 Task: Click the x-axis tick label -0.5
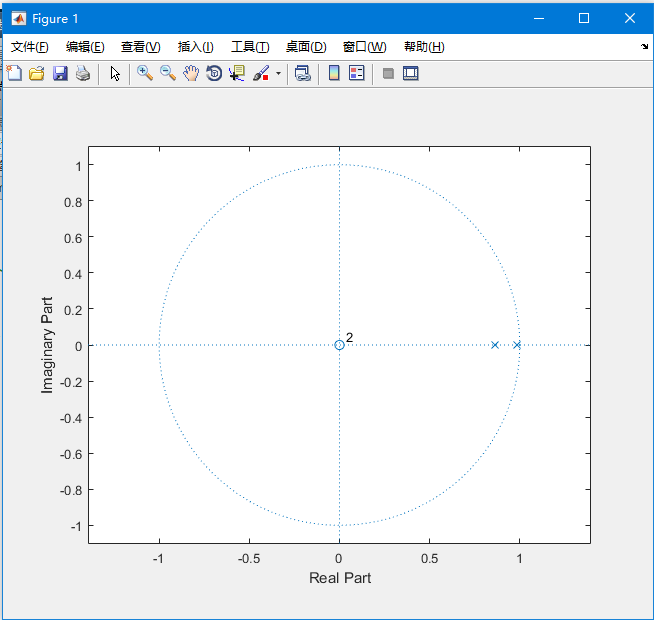249,558
